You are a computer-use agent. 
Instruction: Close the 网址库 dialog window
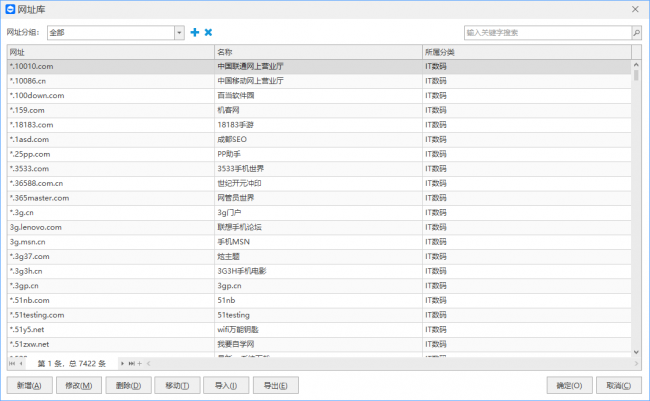(x=635, y=9)
